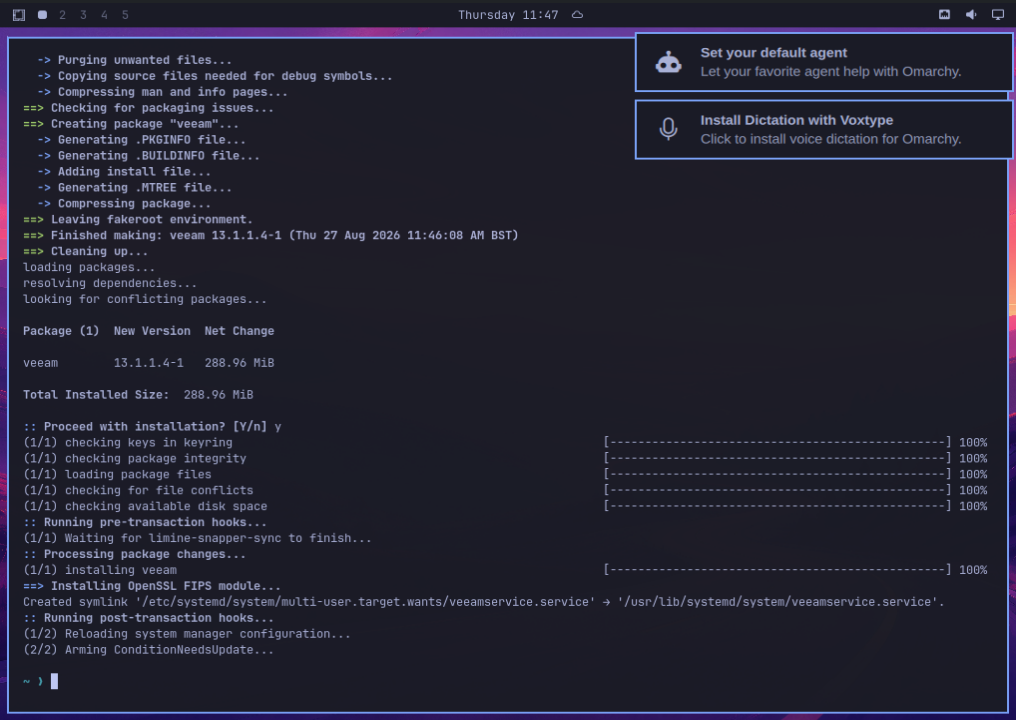Click progress bar for 'checking keys in keyring'
Image resolution: width=1016 pixels, height=720 pixels.
point(778,443)
